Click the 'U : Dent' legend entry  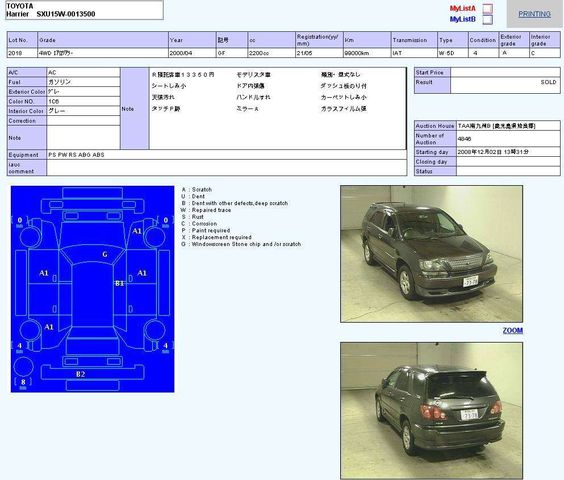click(193, 196)
